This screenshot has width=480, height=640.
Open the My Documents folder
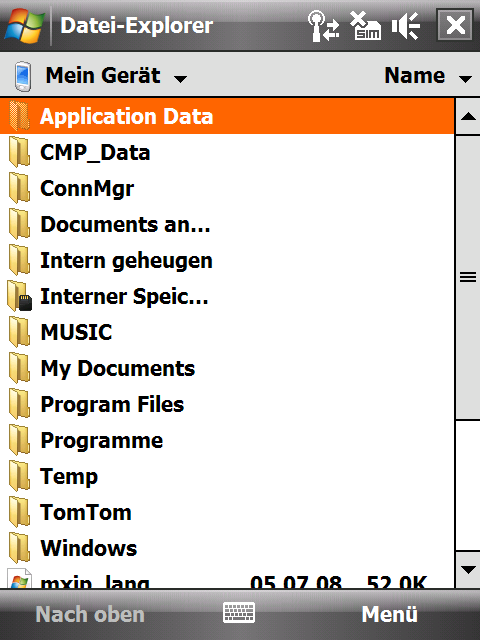227,368
